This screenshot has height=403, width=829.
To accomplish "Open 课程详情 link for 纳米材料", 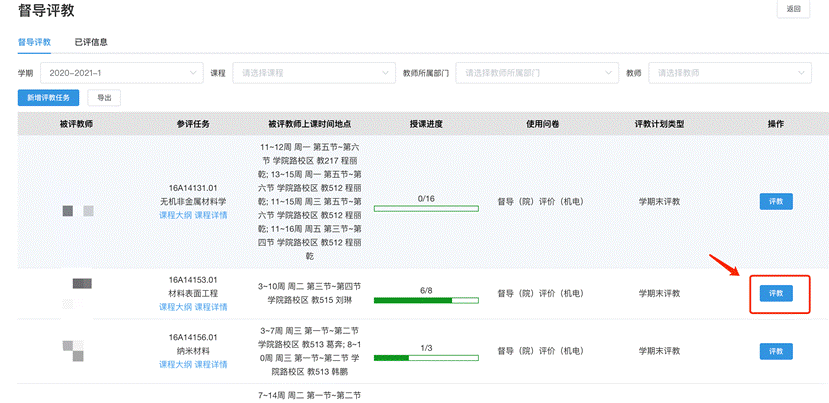I will (x=211, y=365).
